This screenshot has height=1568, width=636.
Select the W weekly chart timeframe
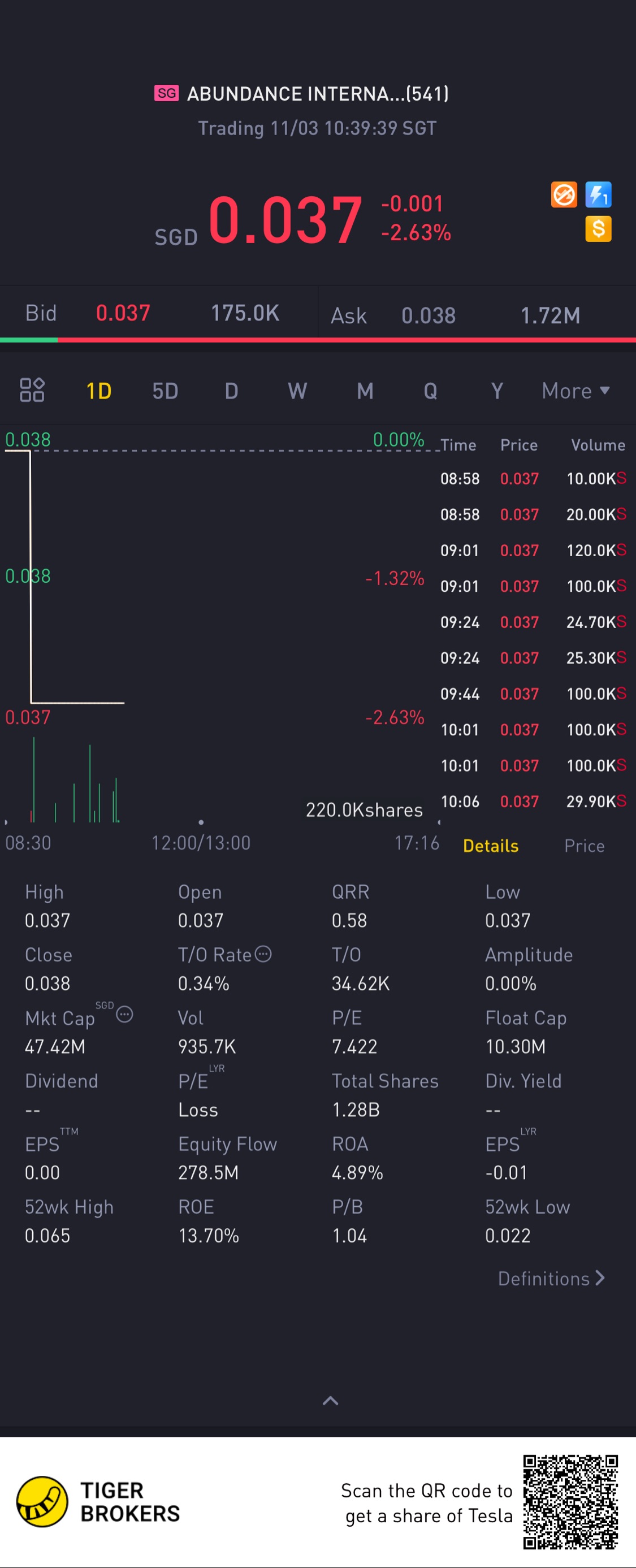click(297, 391)
